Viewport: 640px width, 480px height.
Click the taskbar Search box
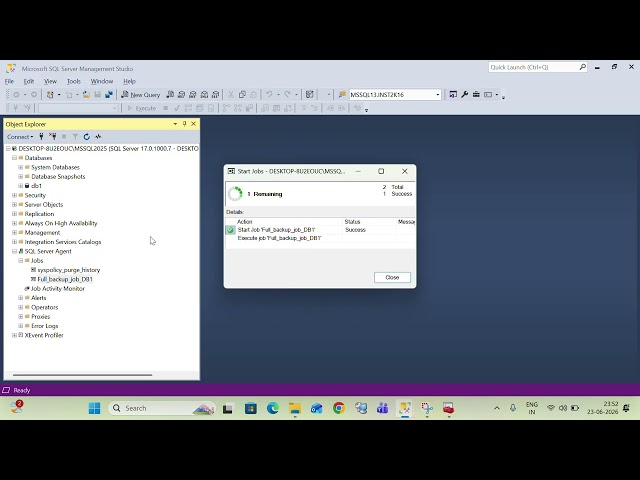(162, 408)
